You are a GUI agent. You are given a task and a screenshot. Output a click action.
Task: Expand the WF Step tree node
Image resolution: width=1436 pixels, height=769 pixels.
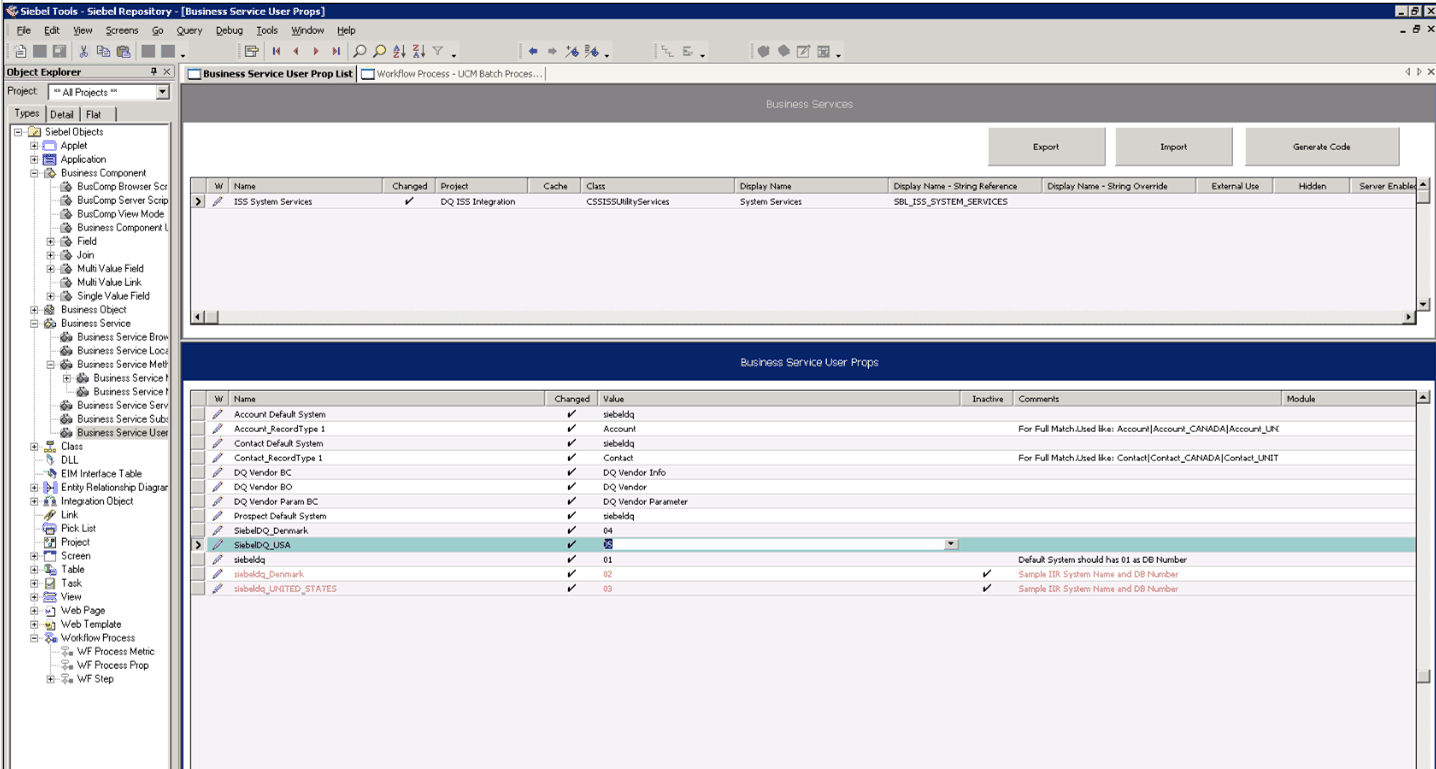[x=49, y=678]
